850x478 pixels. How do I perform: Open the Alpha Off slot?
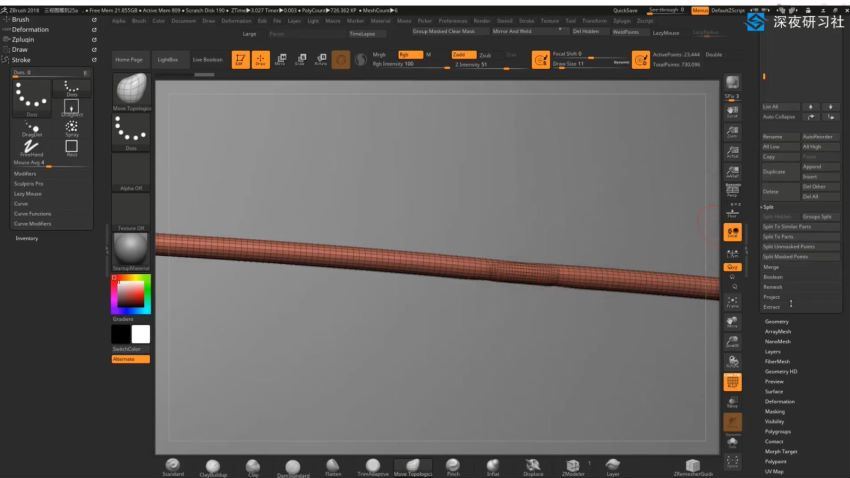coord(131,172)
